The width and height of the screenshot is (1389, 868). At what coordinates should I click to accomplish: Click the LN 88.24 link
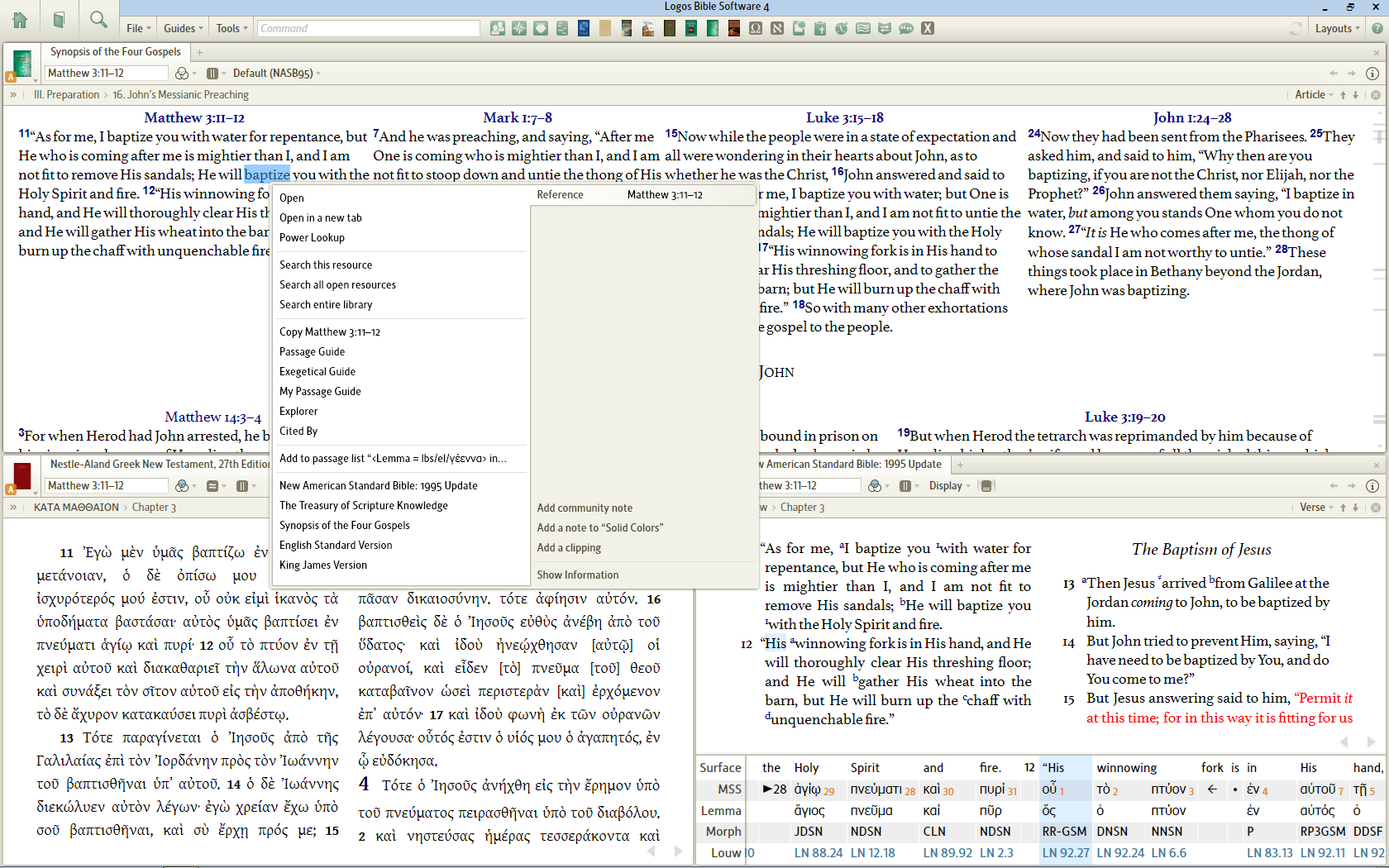point(818,853)
